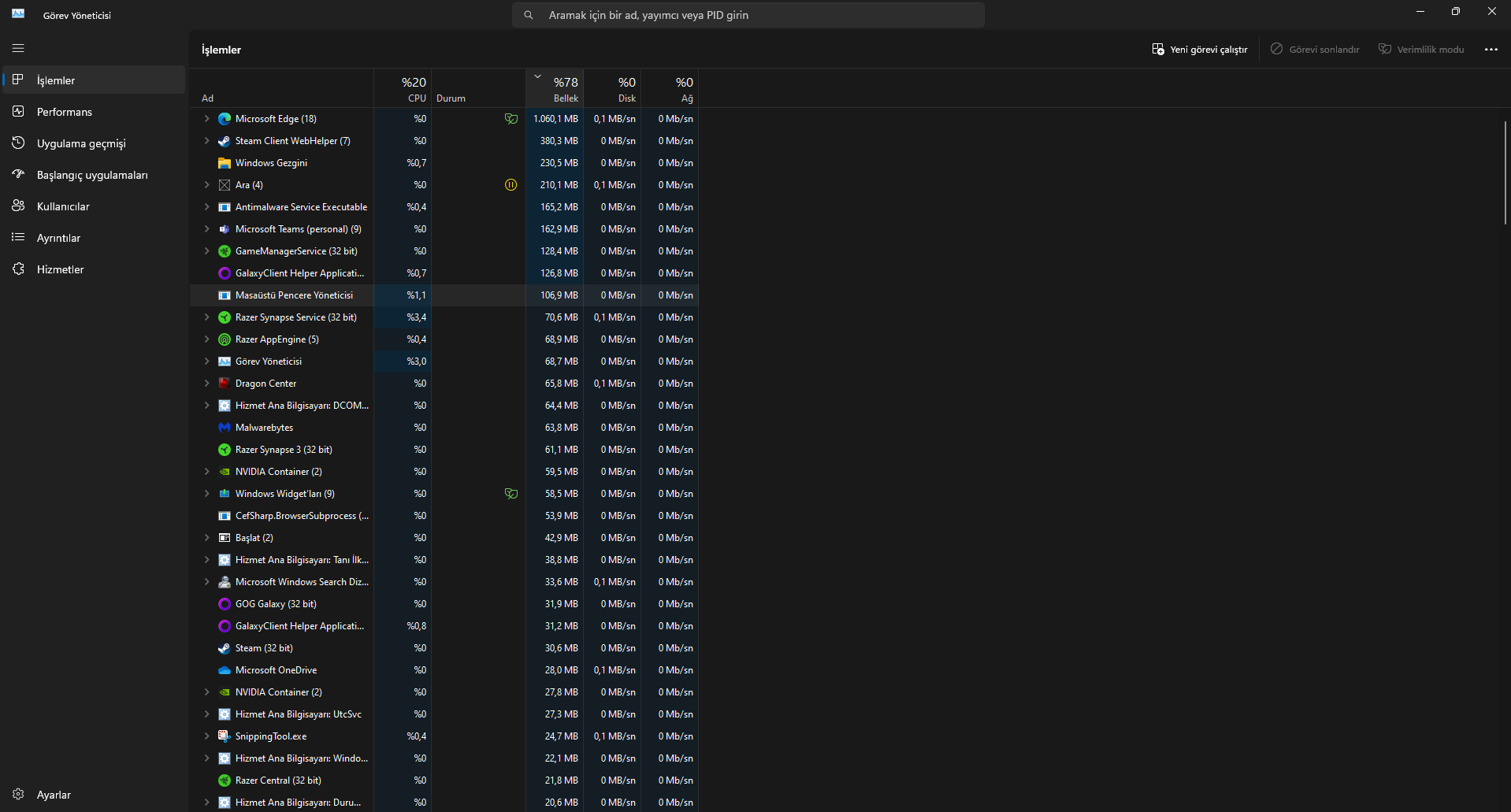Screen dimensions: 1511x812
Task: Select the SnippingTool.exe icon
Action: click(225, 736)
